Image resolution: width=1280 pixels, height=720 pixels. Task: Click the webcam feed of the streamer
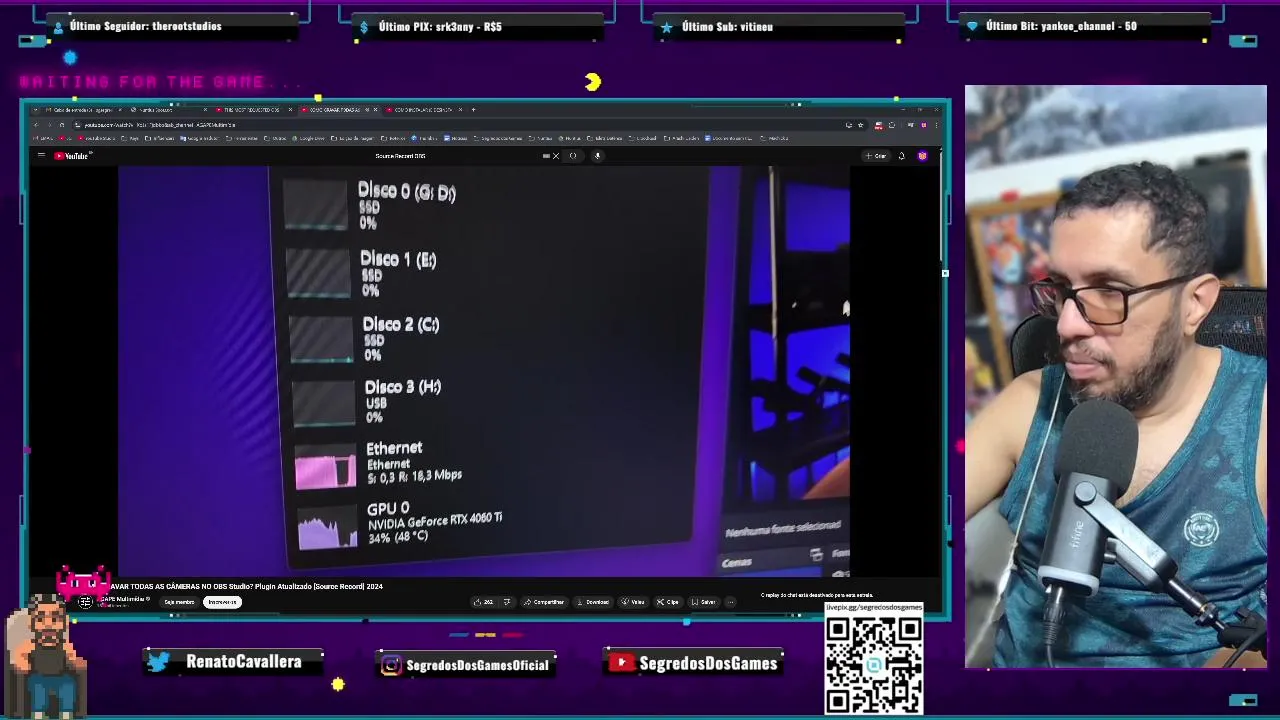(1115, 377)
